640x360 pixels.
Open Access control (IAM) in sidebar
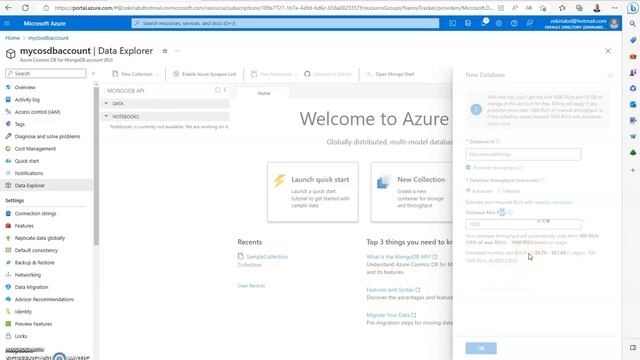(x=37, y=112)
